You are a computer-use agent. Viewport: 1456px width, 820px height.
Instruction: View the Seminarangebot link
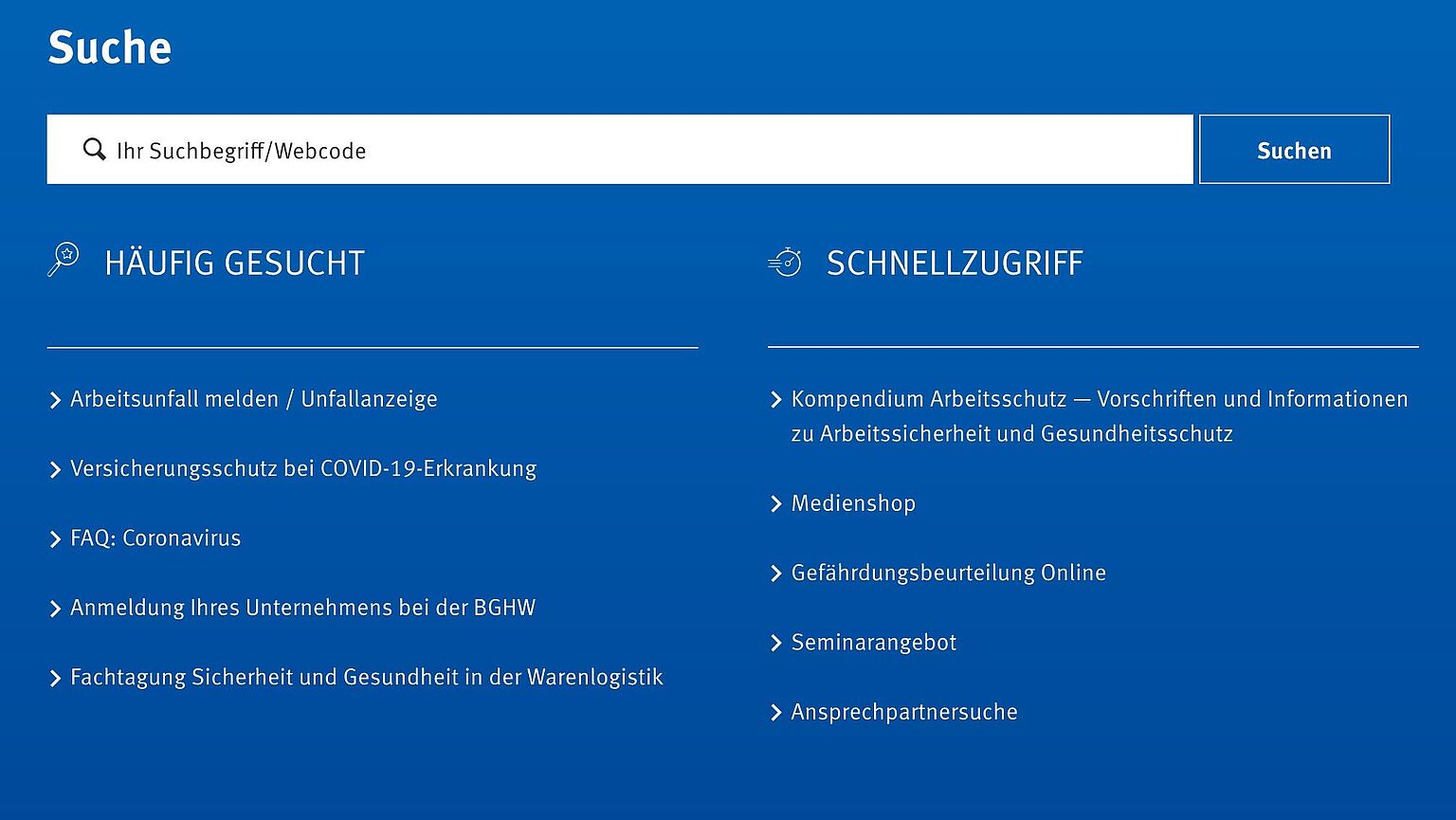coord(874,643)
